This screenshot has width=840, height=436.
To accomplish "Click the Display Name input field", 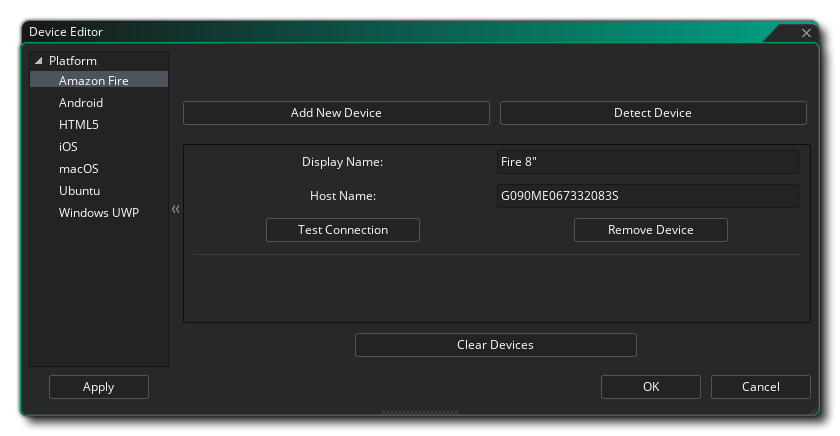I will pos(648,162).
